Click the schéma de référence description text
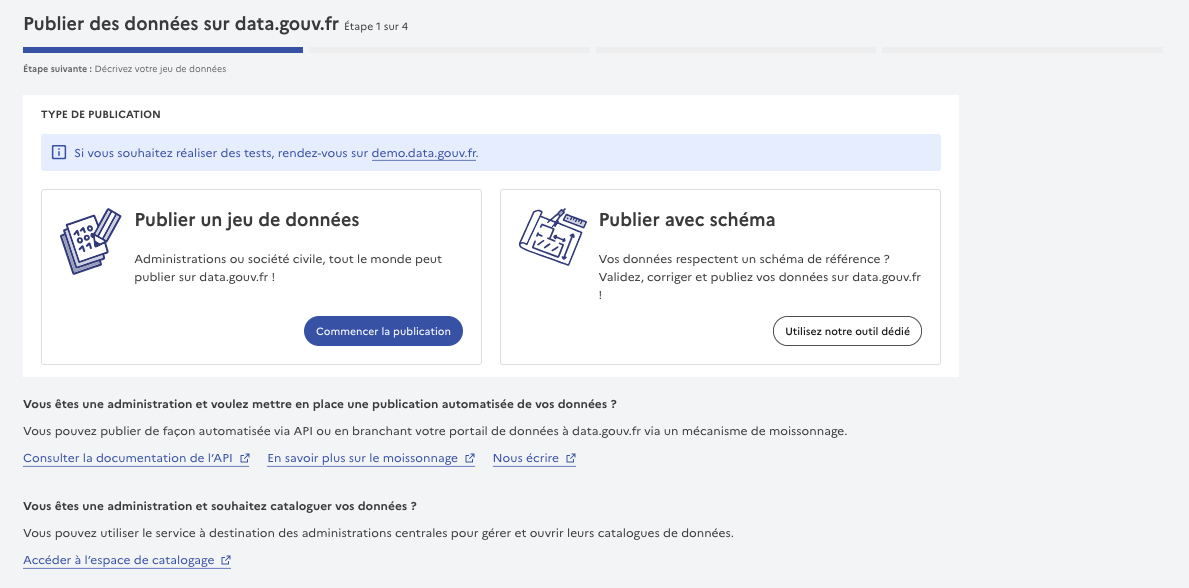This screenshot has width=1189, height=588. coord(760,277)
